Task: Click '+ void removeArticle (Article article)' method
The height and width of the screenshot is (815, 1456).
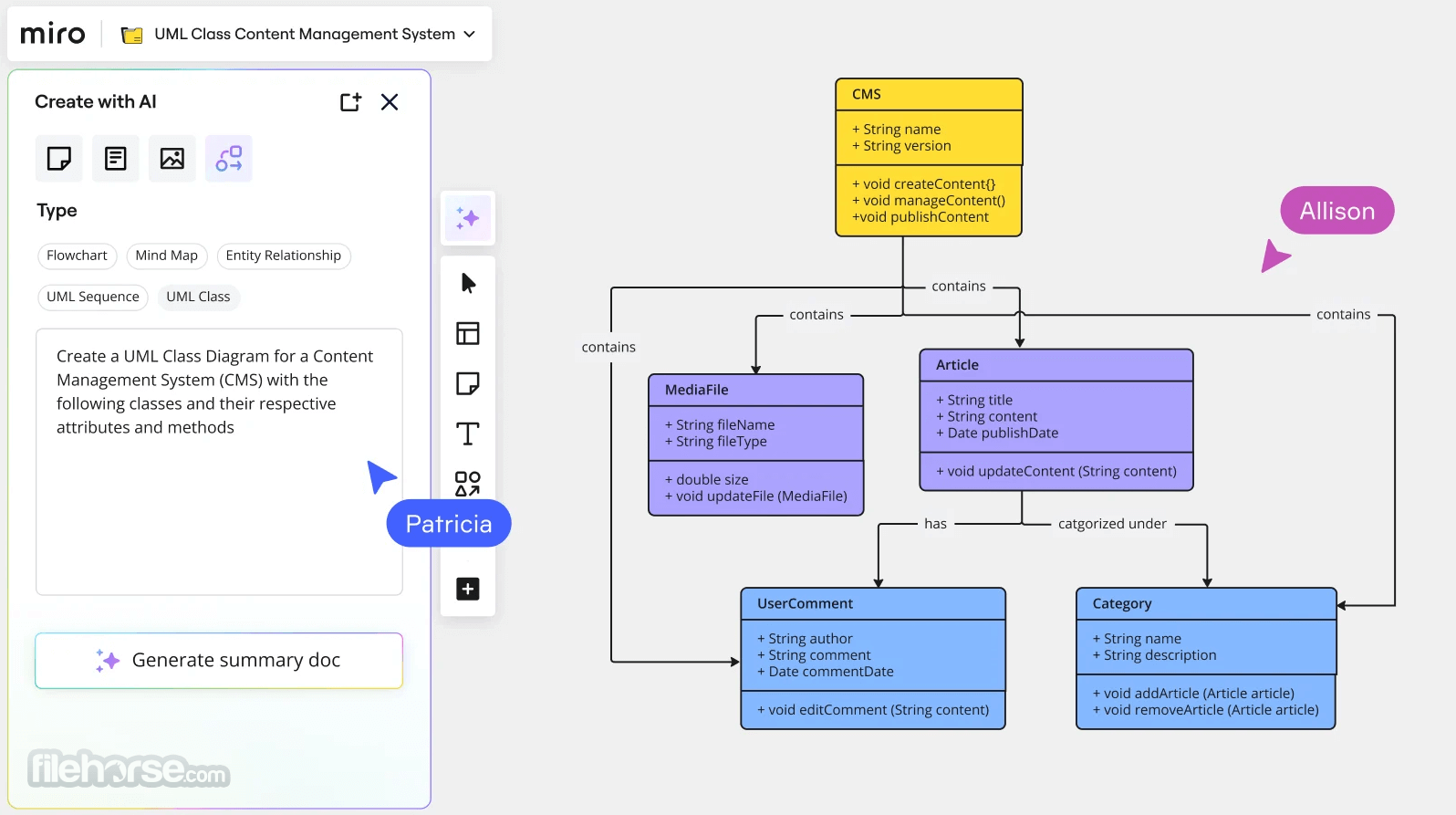Action: click(1206, 710)
